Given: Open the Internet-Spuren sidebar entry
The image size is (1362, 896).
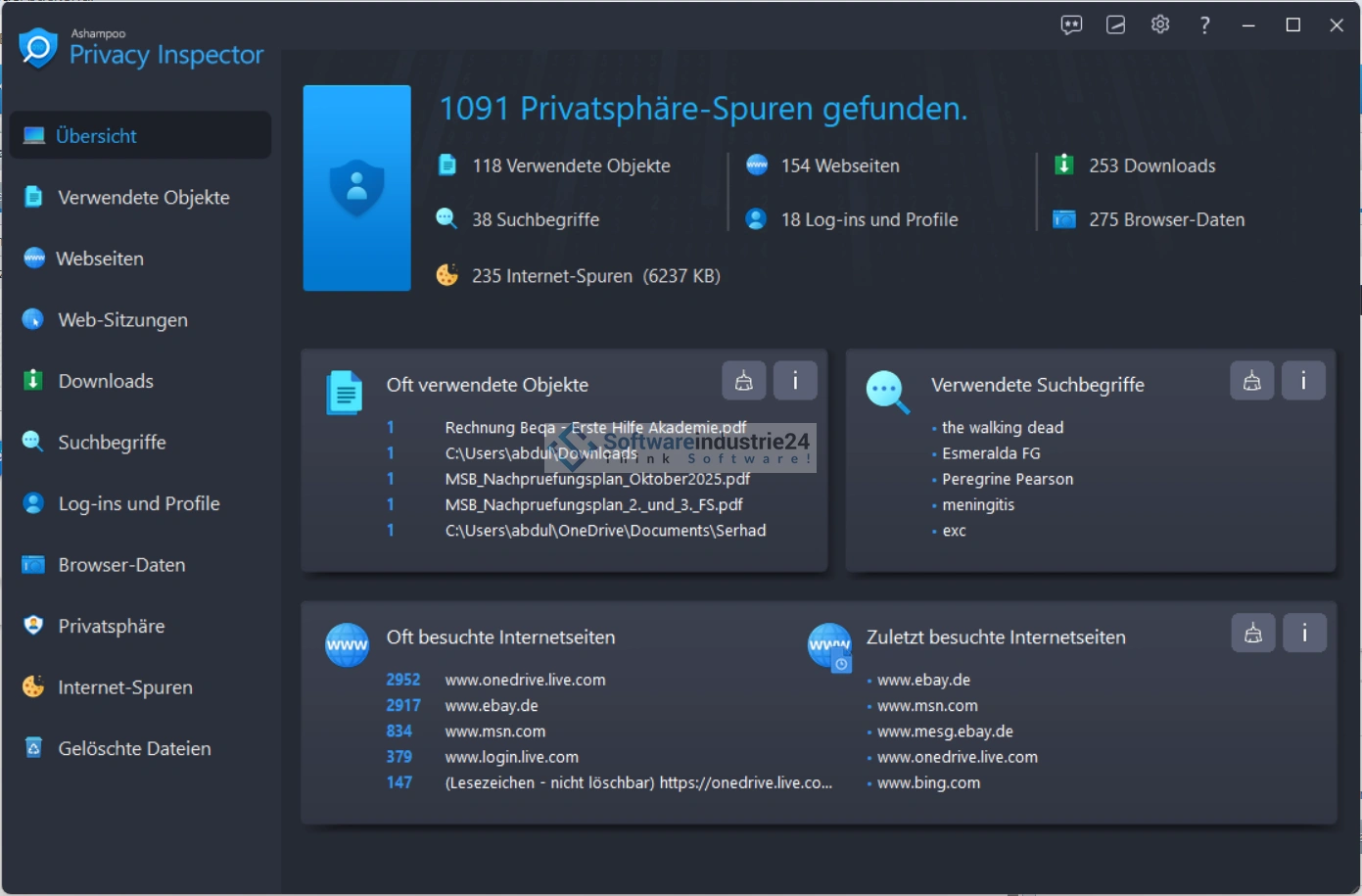Looking at the screenshot, I should [x=125, y=687].
